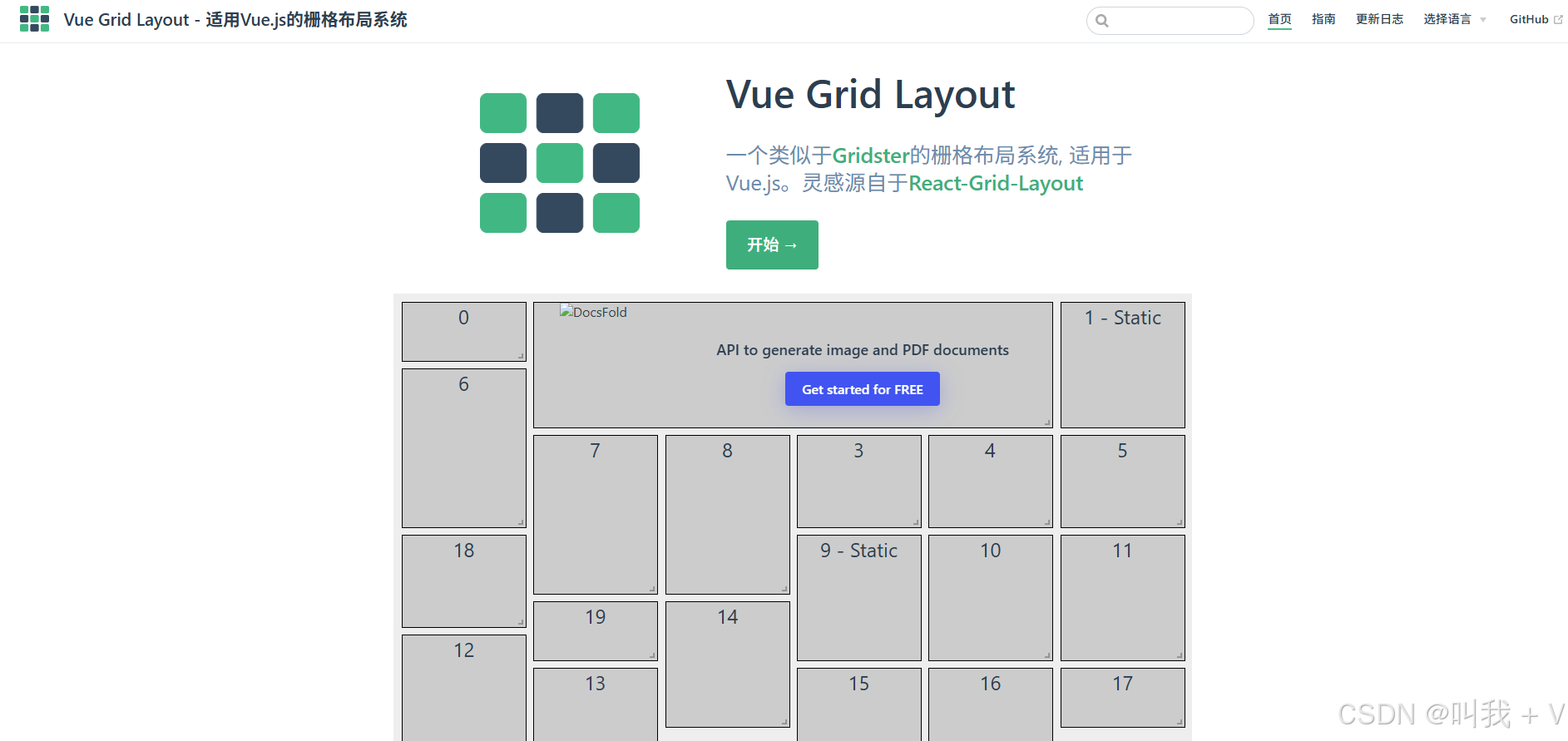The height and width of the screenshot is (741, 1568).
Task: Open the React-Grid-Layout link
Action: 996,184
